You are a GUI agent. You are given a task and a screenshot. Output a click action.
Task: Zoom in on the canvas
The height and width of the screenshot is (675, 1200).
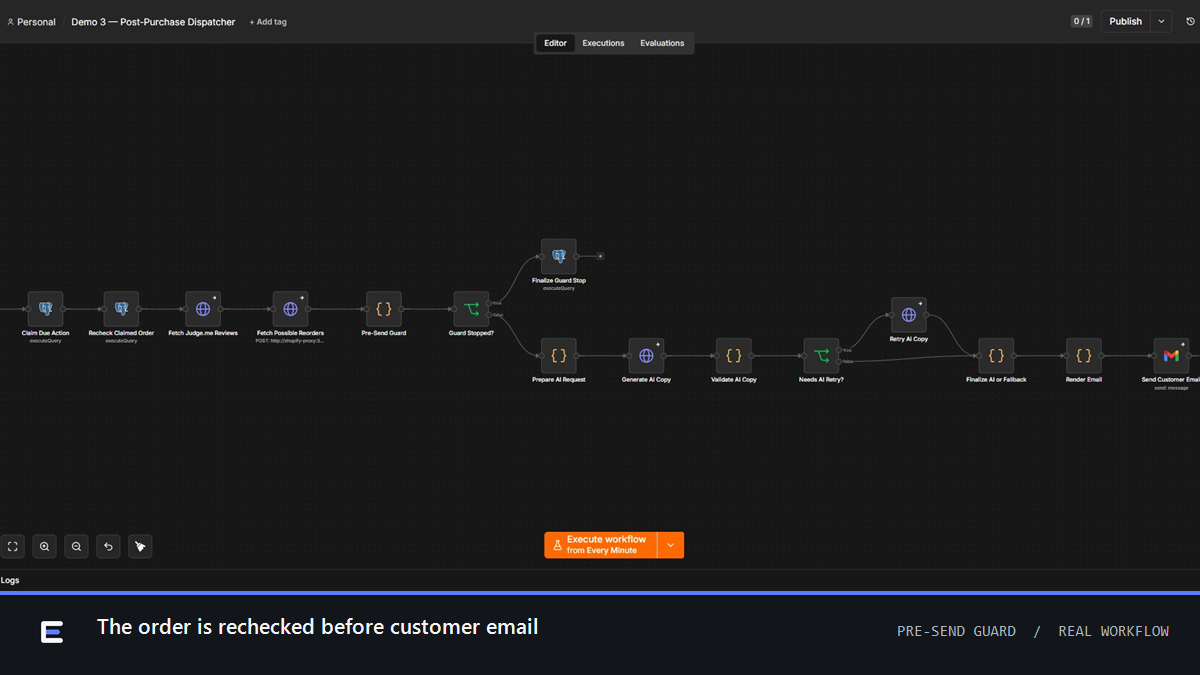tap(44, 546)
